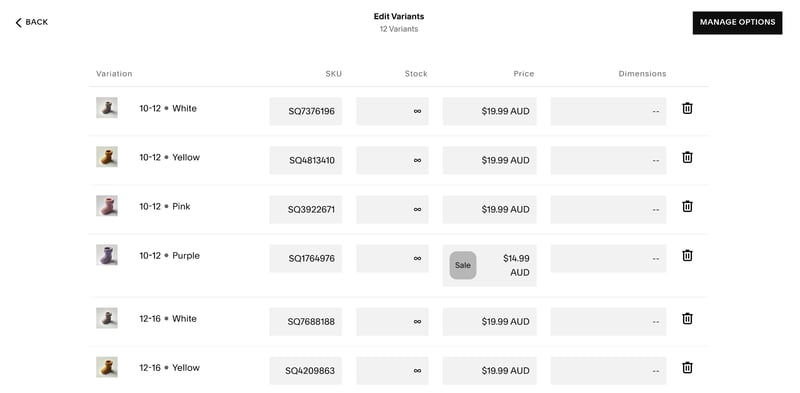800x393 pixels.
Task: Open the 10-12 Purple boot thumbnail
Action: click(x=107, y=255)
